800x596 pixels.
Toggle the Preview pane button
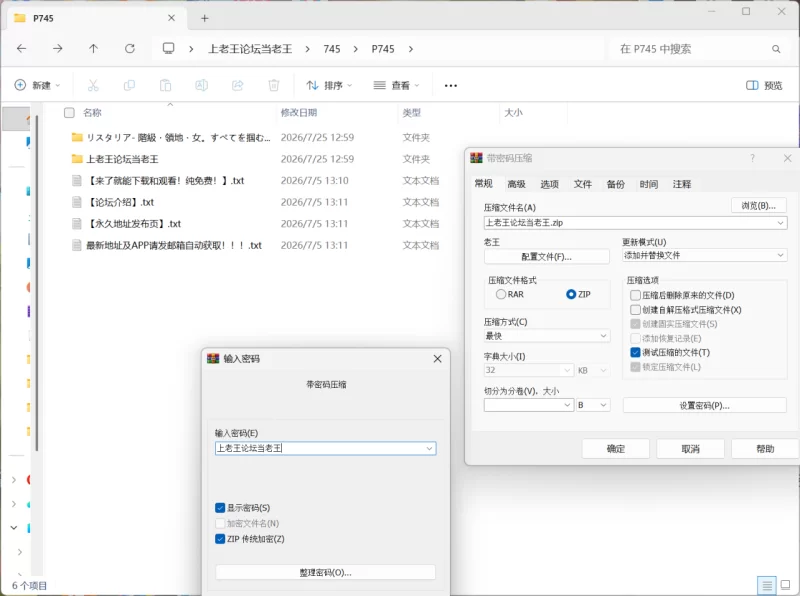click(764, 85)
